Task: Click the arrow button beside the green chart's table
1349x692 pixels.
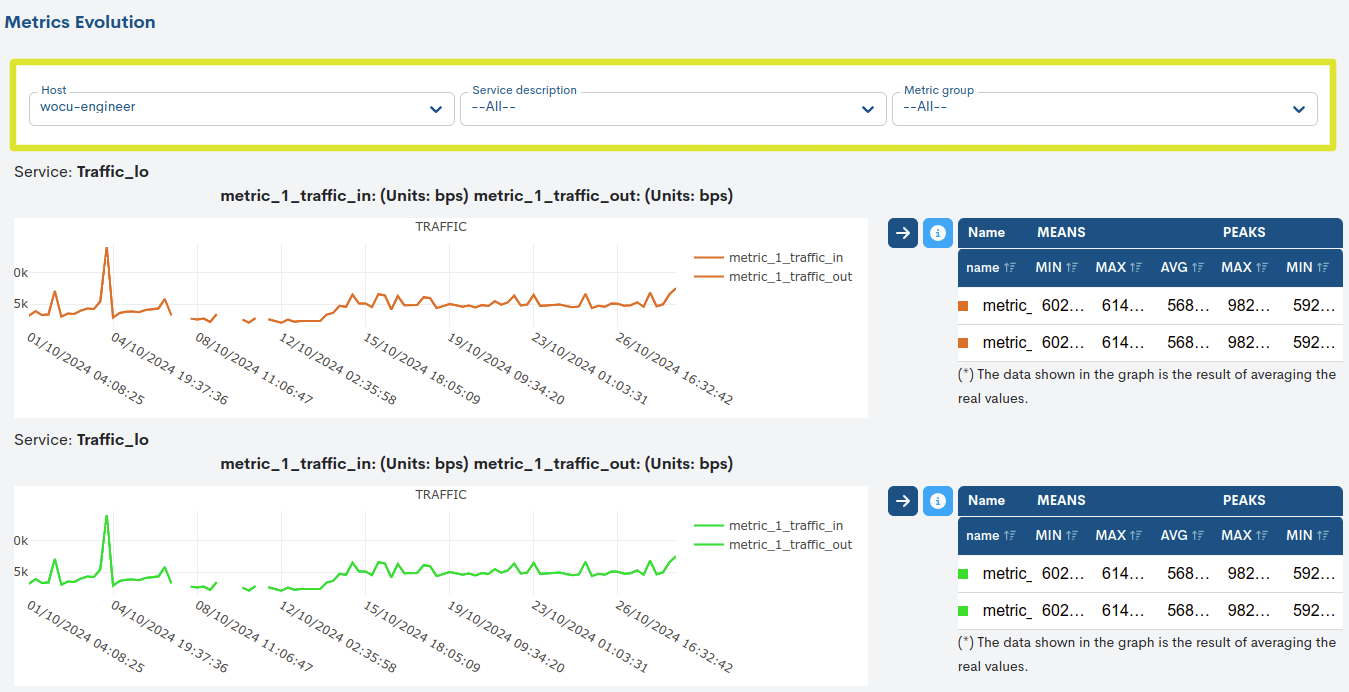Action: pos(903,501)
